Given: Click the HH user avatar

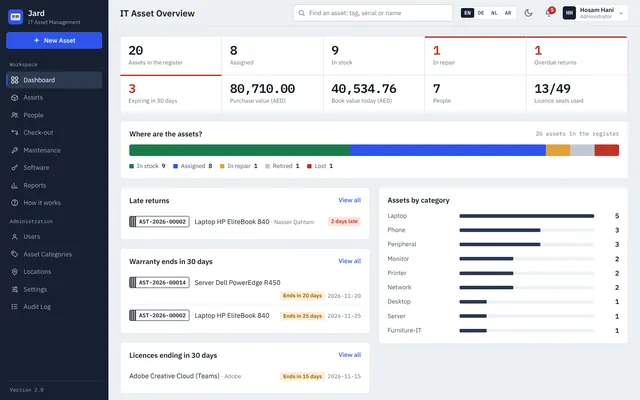Looking at the screenshot, I should coord(569,13).
